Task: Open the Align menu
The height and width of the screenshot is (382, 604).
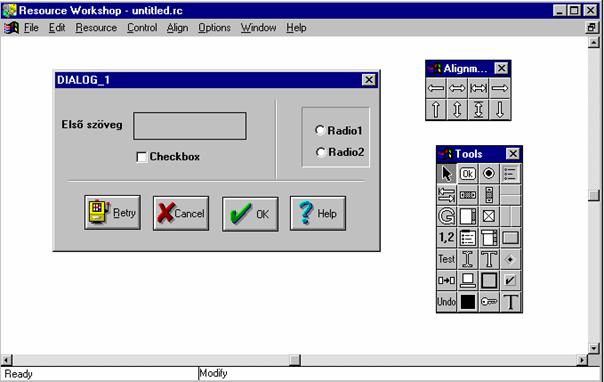Action: point(178,28)
